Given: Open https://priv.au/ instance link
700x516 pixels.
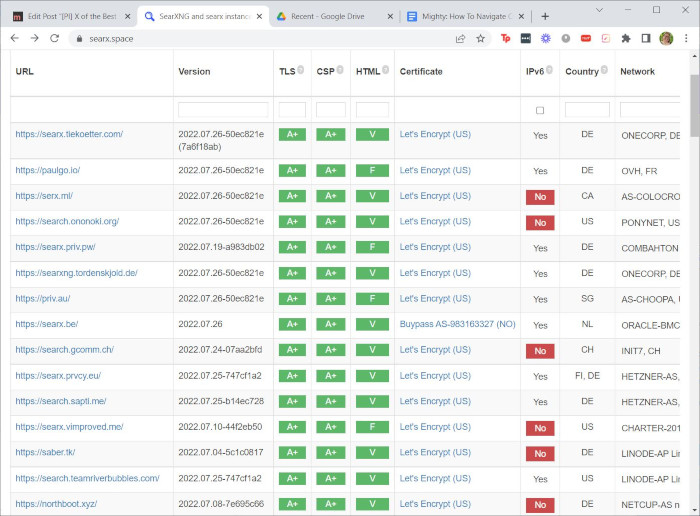Looking at the screenshot, I should click(43, 298).
